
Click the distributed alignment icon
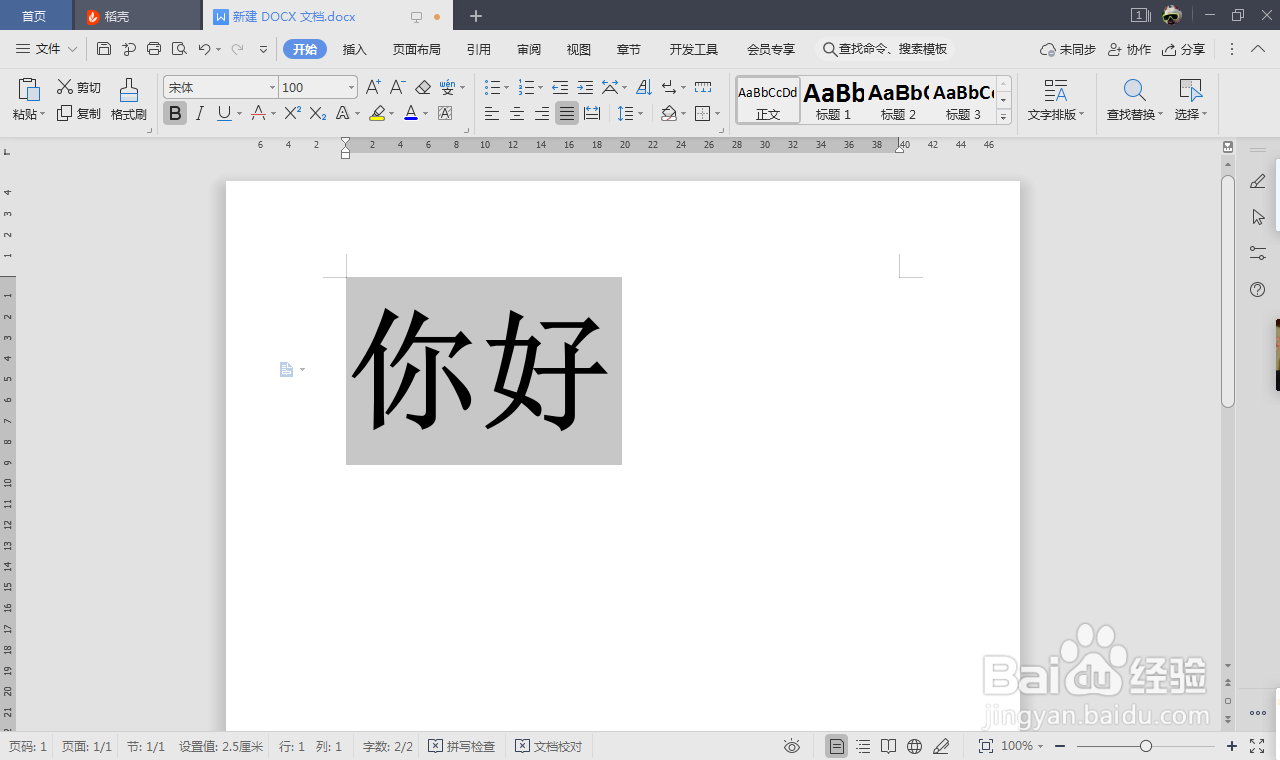(592, 114)
